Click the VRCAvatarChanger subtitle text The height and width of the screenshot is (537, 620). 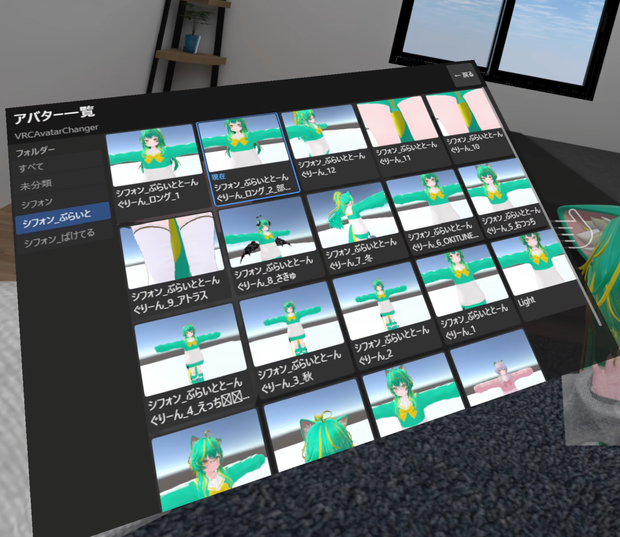tap(57, 133)
